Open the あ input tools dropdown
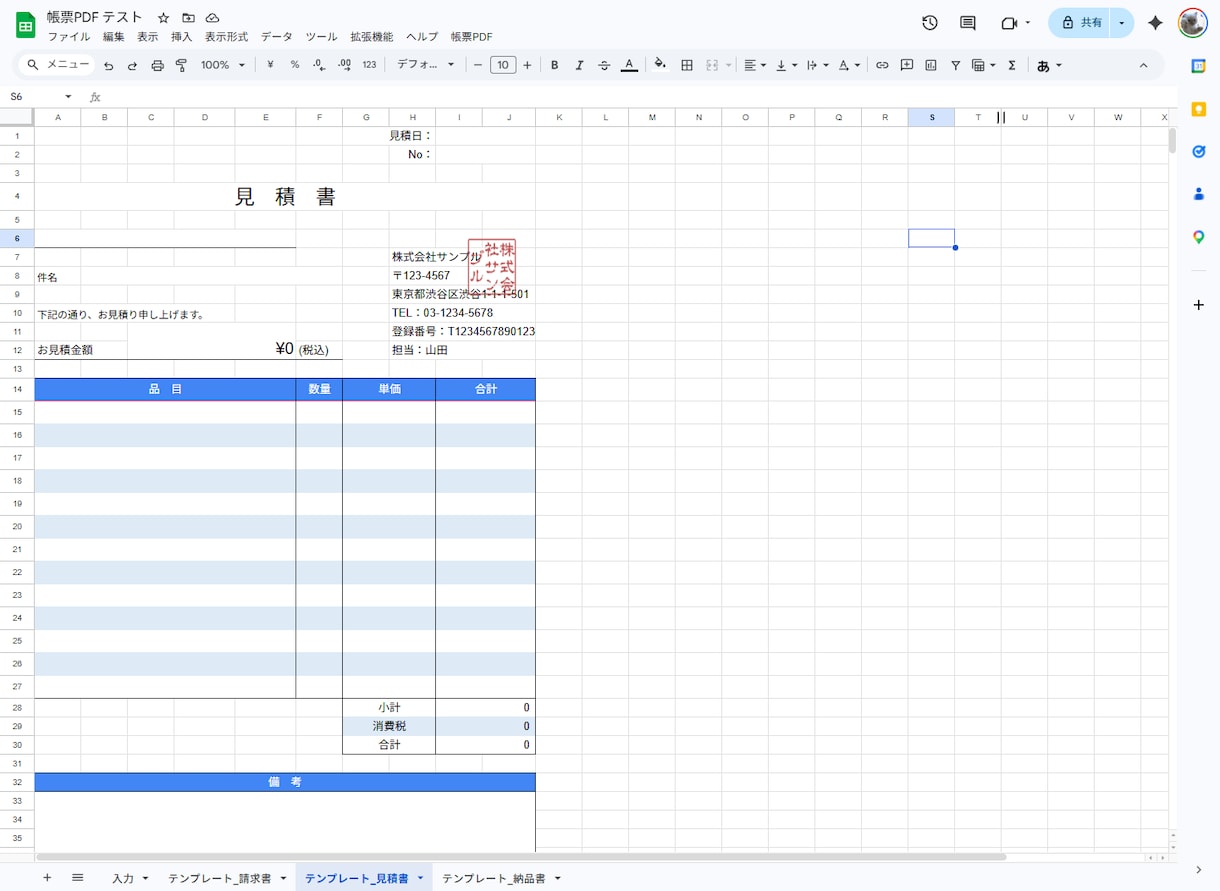This screenshot has width=1220, height=891. (1049, 65)
